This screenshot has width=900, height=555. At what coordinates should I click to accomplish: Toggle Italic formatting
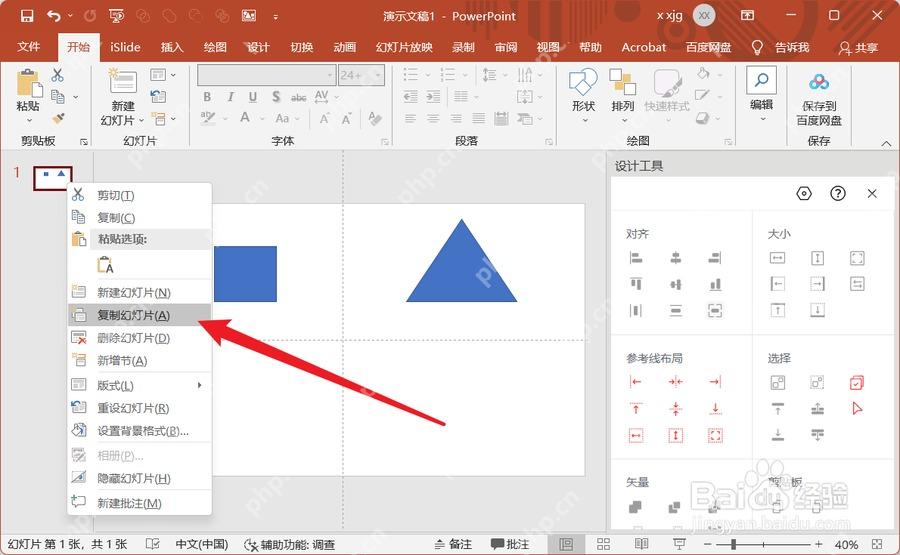click(x=230, y=97)
